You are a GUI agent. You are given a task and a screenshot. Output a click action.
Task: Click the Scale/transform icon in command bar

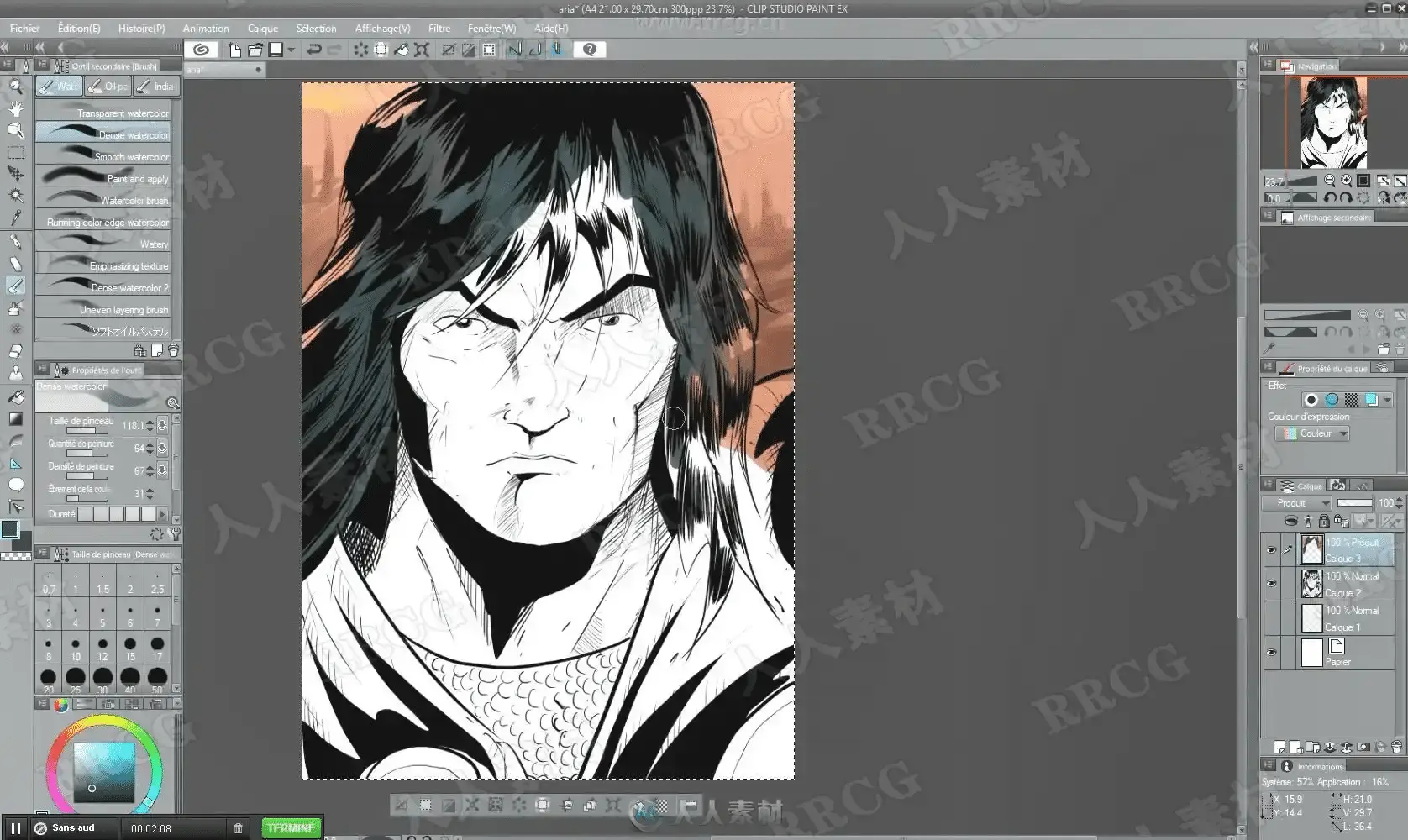[422, 50]
